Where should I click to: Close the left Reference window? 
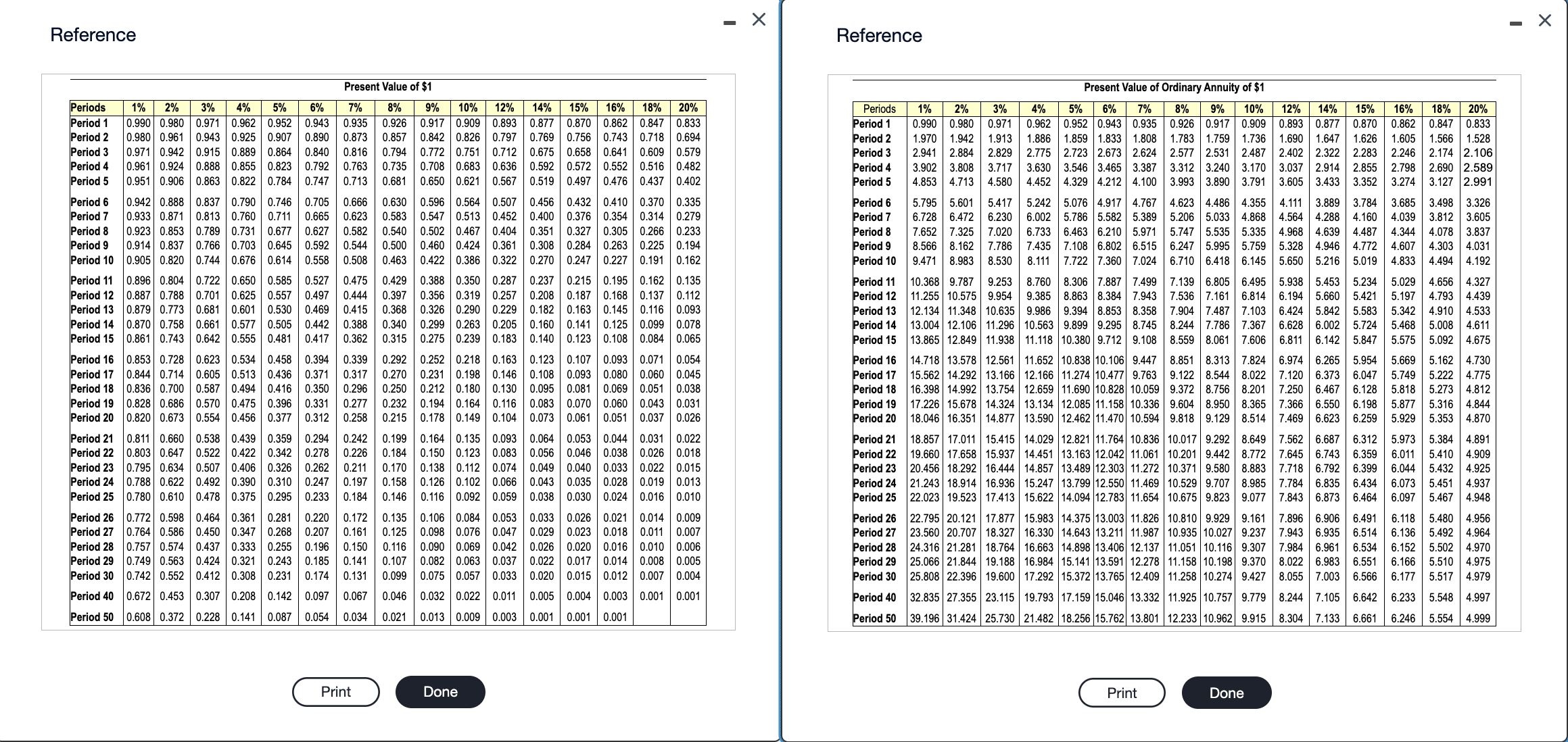(x=758, y=20)
